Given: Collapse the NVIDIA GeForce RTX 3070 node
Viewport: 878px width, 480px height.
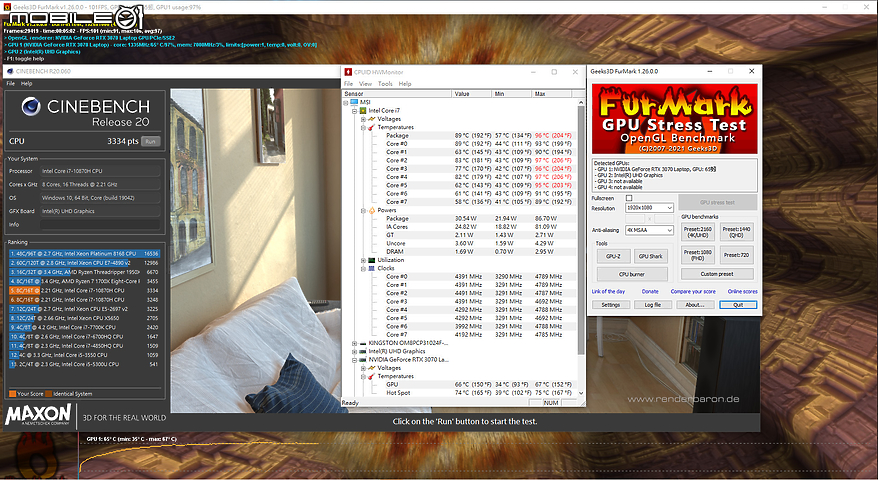Looking at the screenshot, I should (354, 360).
